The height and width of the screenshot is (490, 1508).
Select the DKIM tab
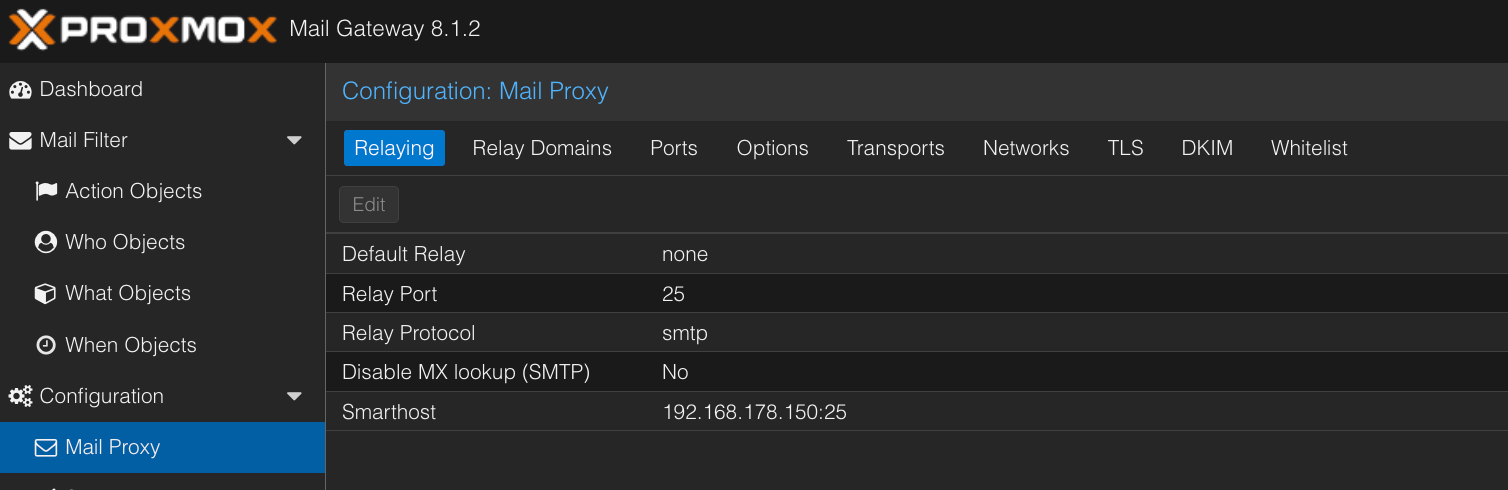pyautogui.click(x=1207, y=148)
